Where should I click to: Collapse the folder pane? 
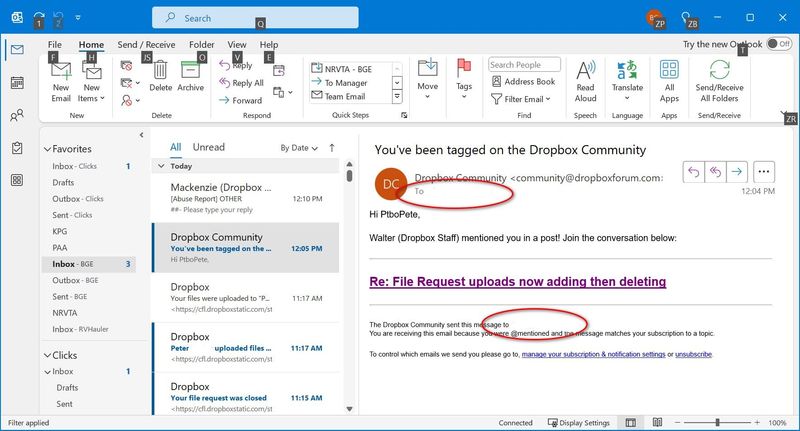141,135
